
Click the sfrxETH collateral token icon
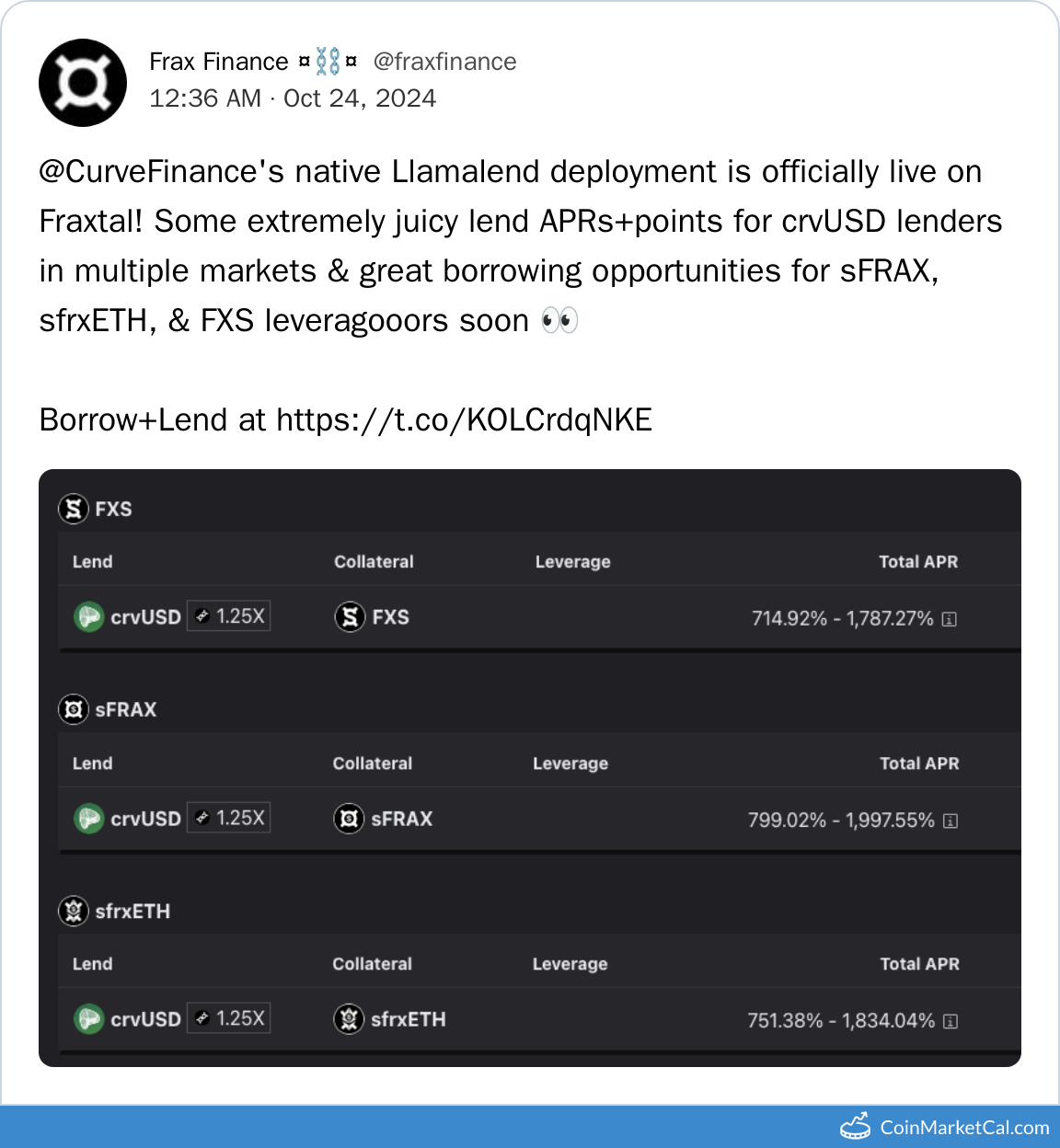coord(349,1018)
